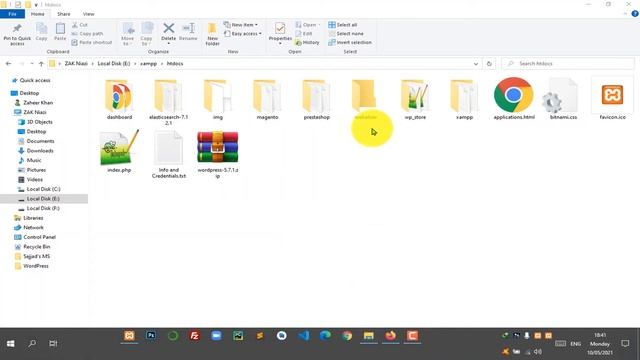This screenshot has height=360, width=640.
Task: Click ZAK Niazi in address path
Action: 76,64
